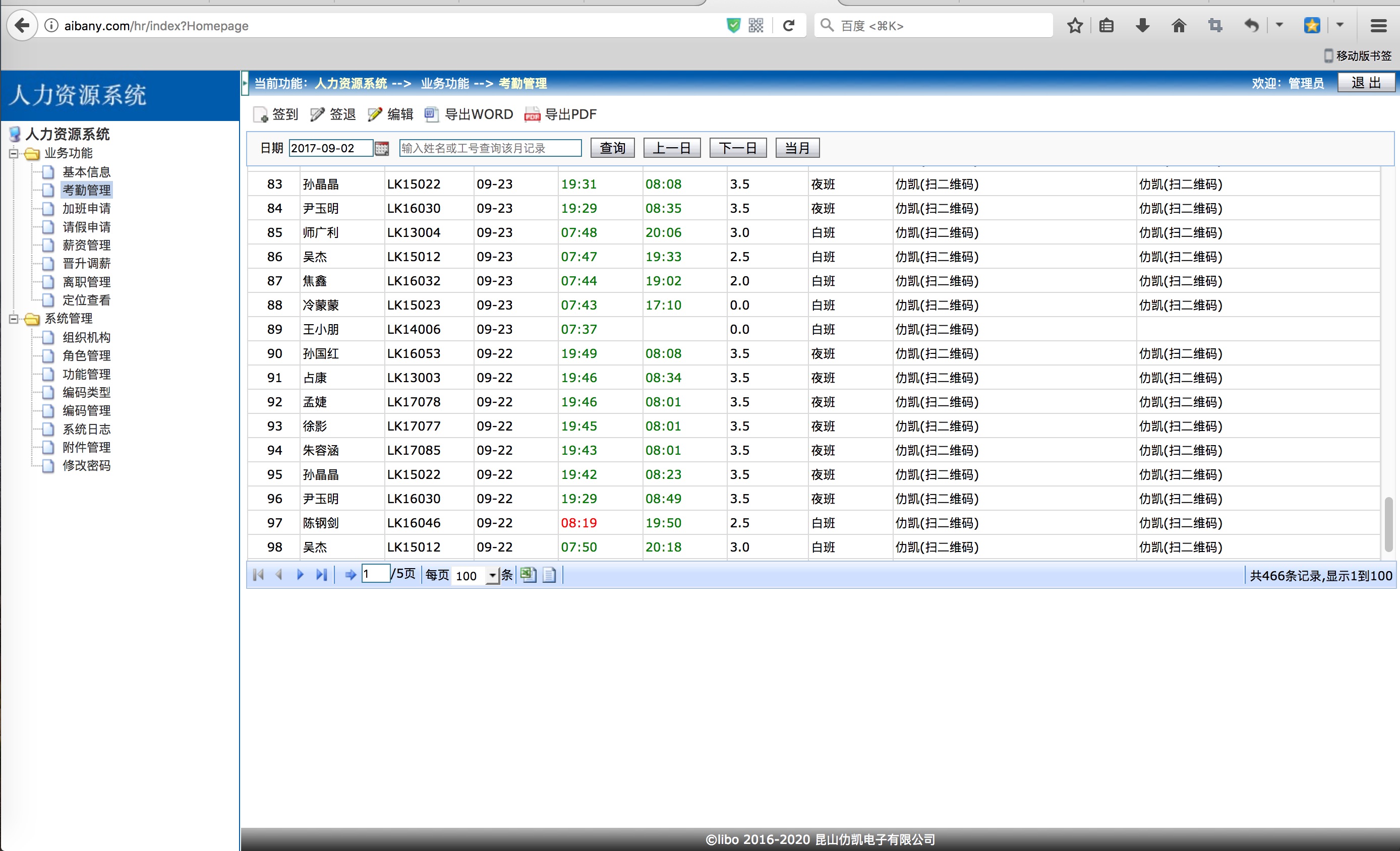Open 薪资管理 in the sidebar
The image size is (1400, 851).
[86, 246]
